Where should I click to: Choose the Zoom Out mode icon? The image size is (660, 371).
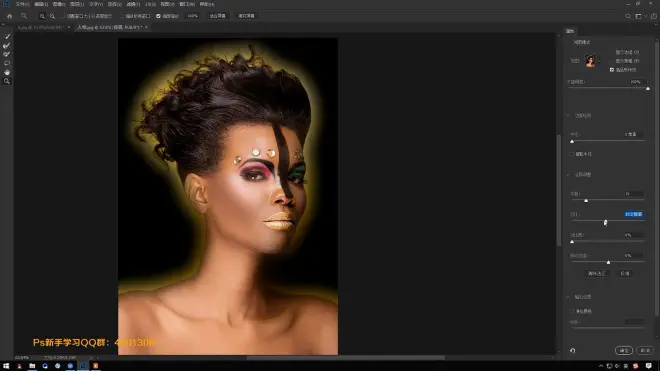tap(52, 16)
